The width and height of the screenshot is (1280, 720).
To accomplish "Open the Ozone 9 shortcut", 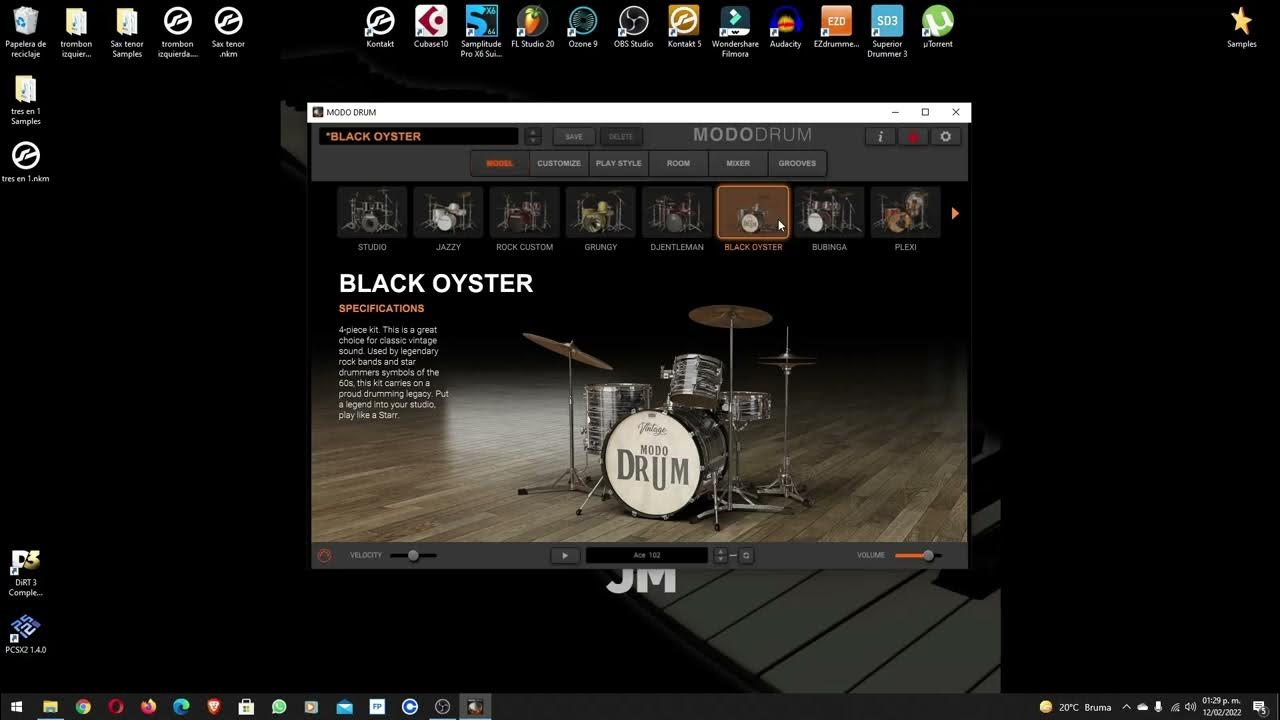I will (582, 28).
